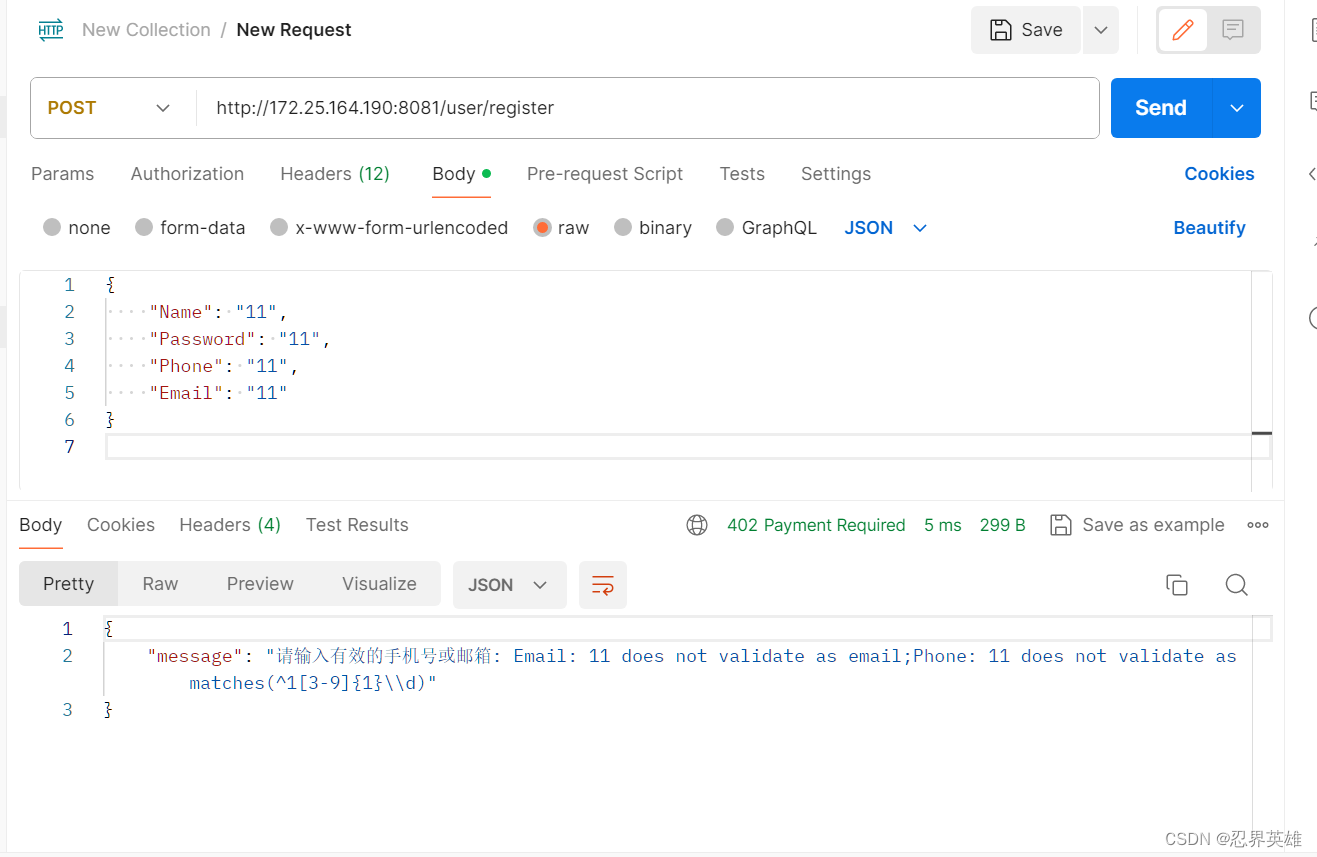Click the floppy icon on Save as example
Viewport: 1317px width, 857px height.
[x=1061, y=525]
